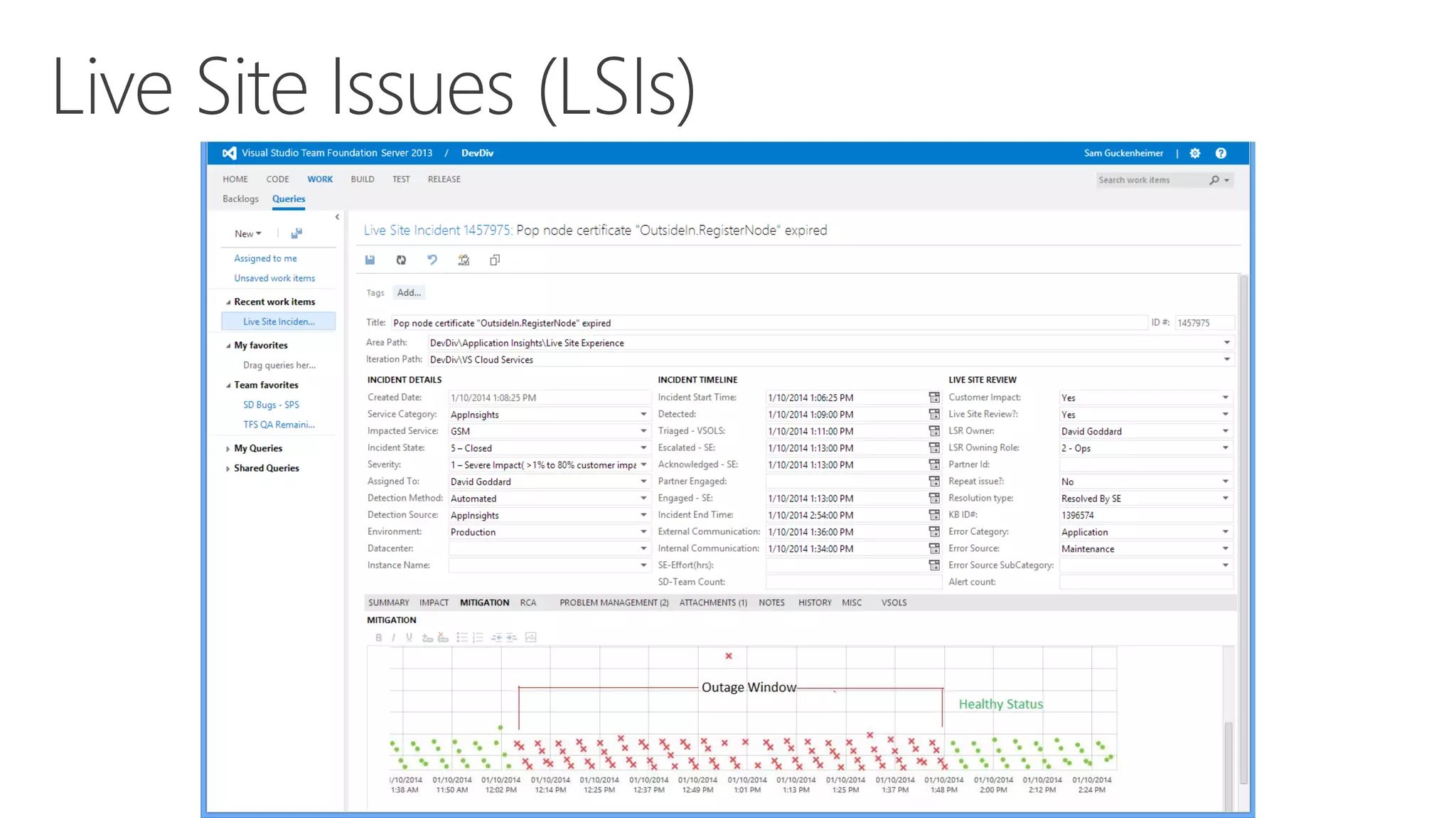Expand the Shared Queries group
Screen dimensions: 1456x818
[x=227, y=469]
